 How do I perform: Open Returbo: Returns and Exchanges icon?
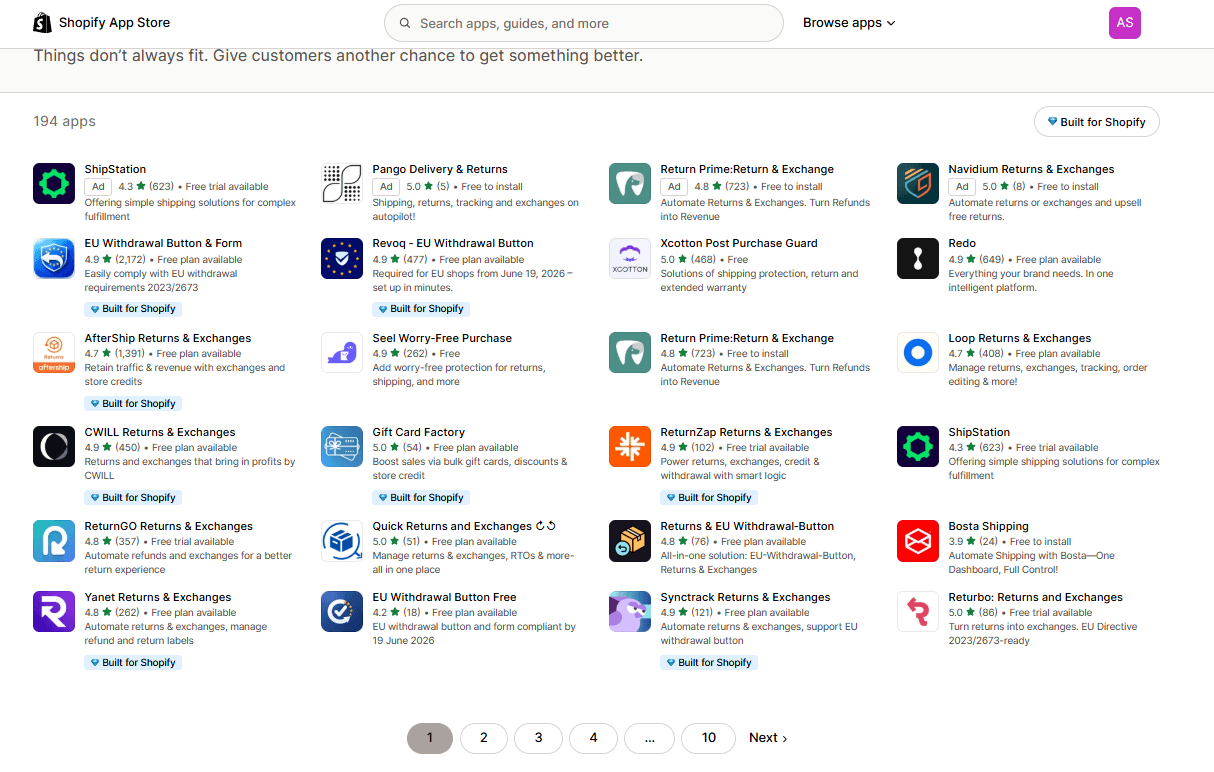tap(918, 612)
